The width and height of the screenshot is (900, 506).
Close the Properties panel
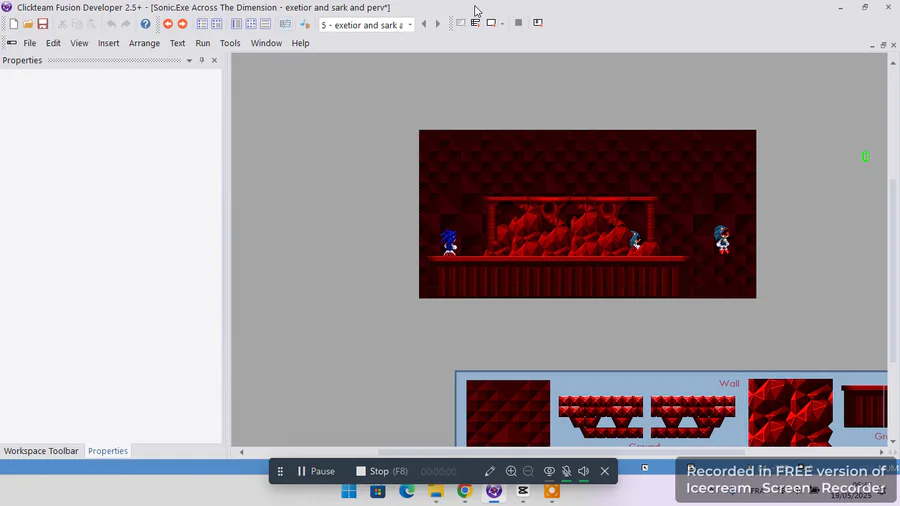(215, 60)
